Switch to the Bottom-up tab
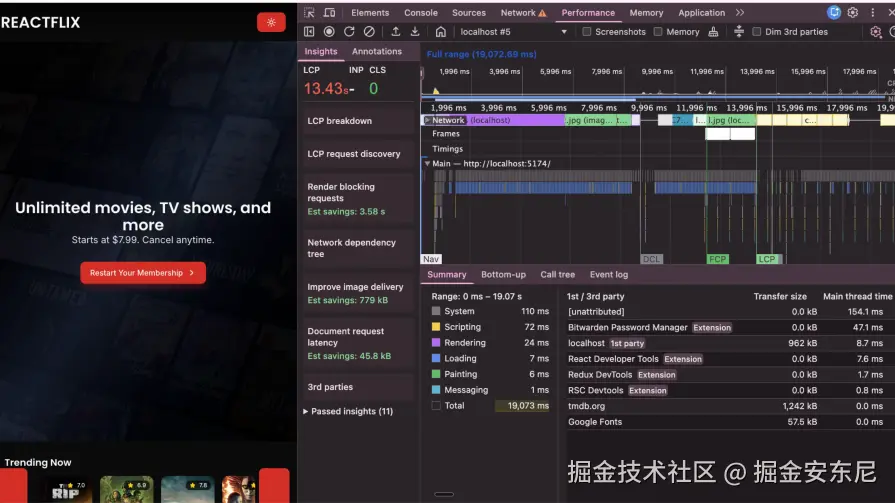This screenshot has width=895, height=503. (x=503, y=275)
